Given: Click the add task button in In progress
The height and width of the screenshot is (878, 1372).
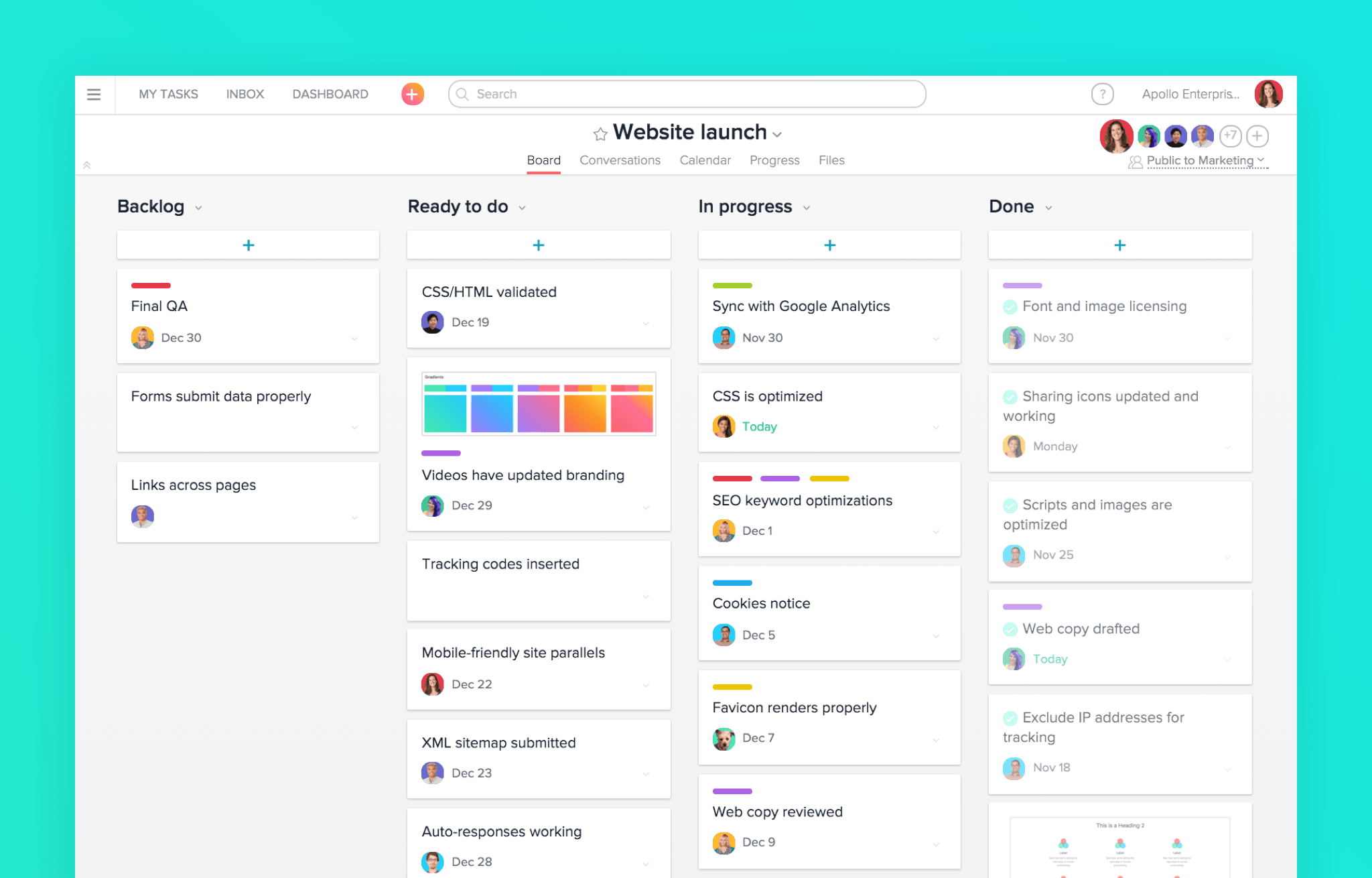Looking at the screenshot, I should [829, 245].
